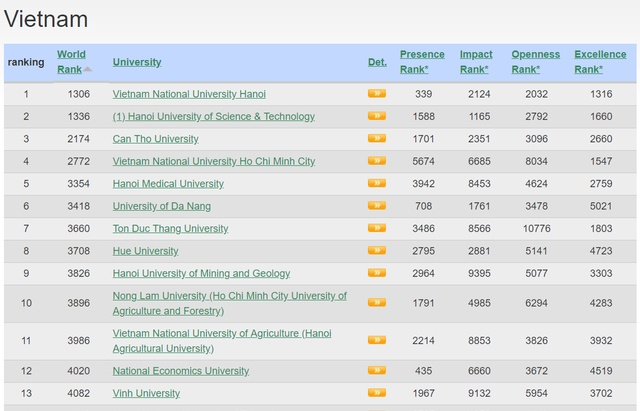Click the Det. column header link
This screenshot has height=411, width=640.
[377, 62]
